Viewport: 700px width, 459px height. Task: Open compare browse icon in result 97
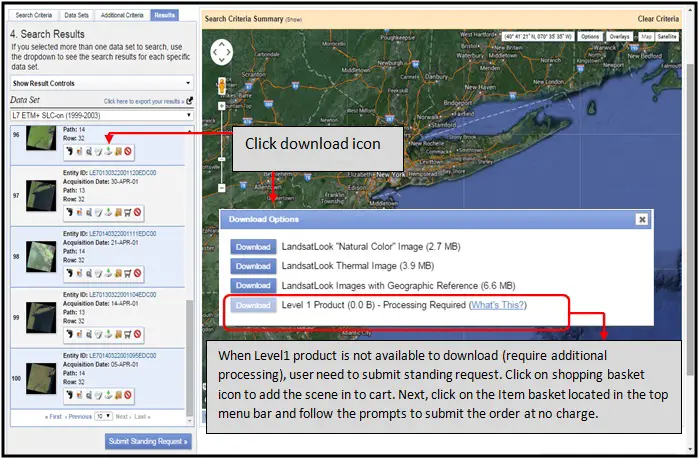(89, 213)
